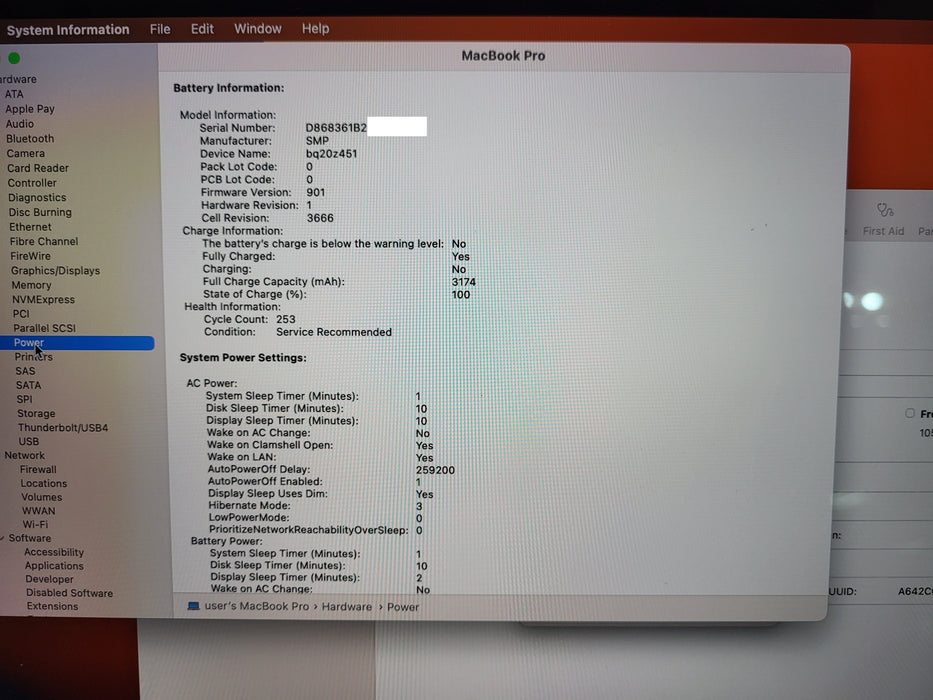Select the Network category in sidebar
Screen dimensions: 933x700
[x=24, y=455]
